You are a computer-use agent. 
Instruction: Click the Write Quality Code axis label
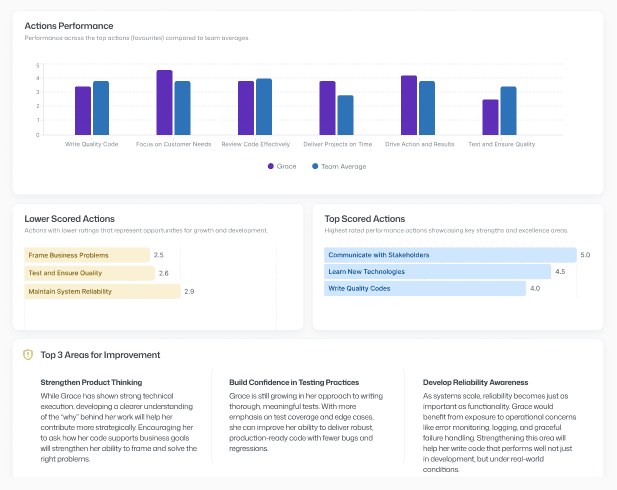pos(92,144)
